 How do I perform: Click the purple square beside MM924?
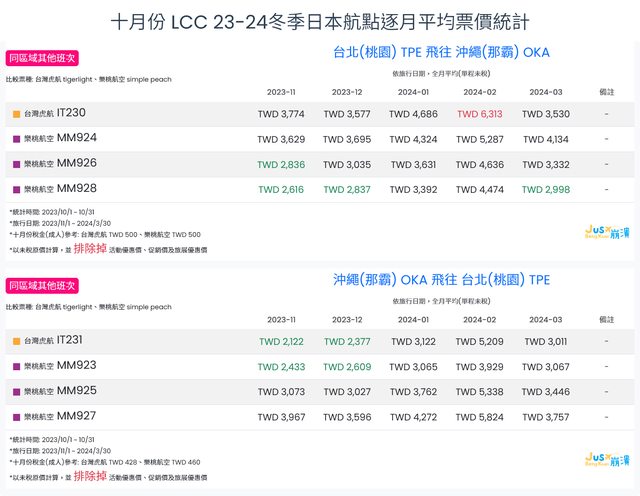coord(16,139)
